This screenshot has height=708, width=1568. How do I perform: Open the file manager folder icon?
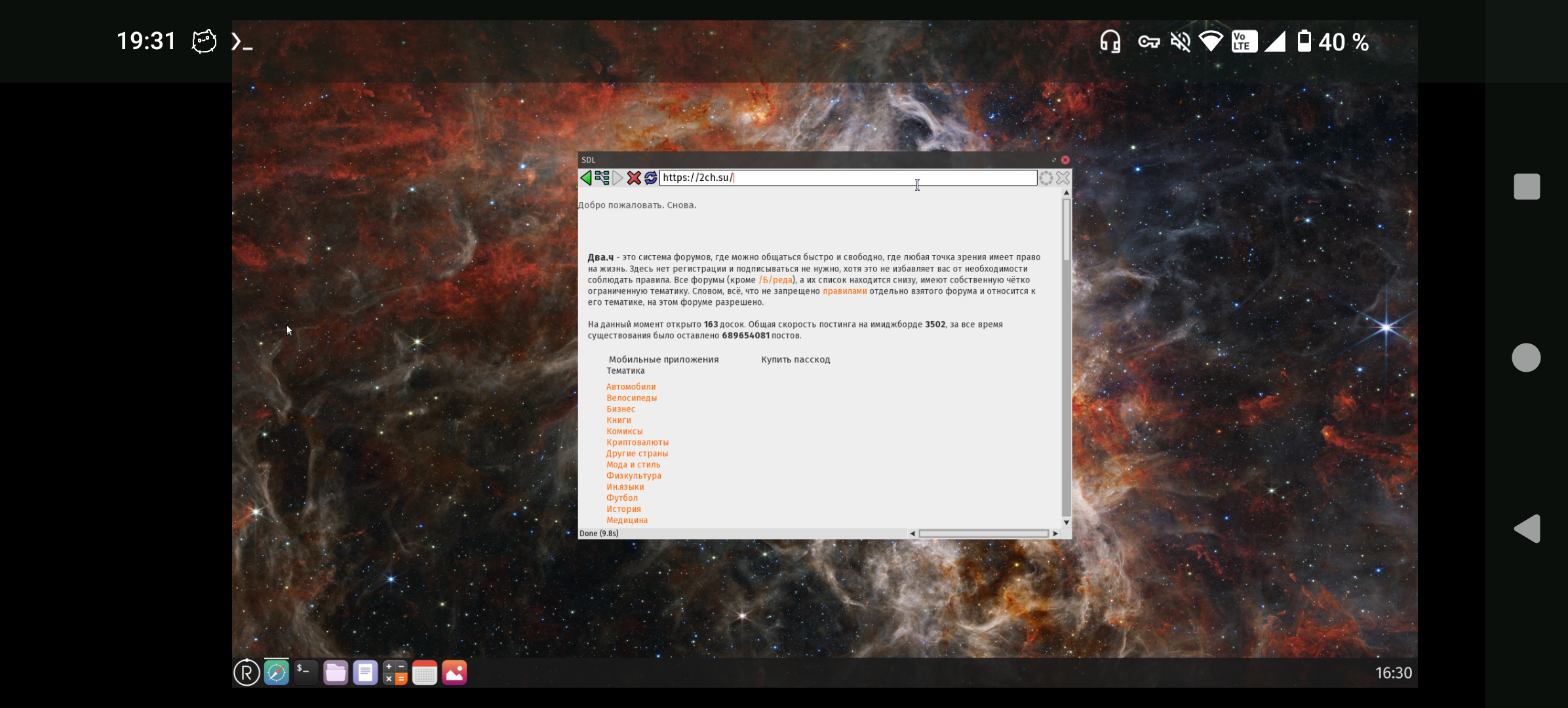pyautogui.click(x=336, y=673)
